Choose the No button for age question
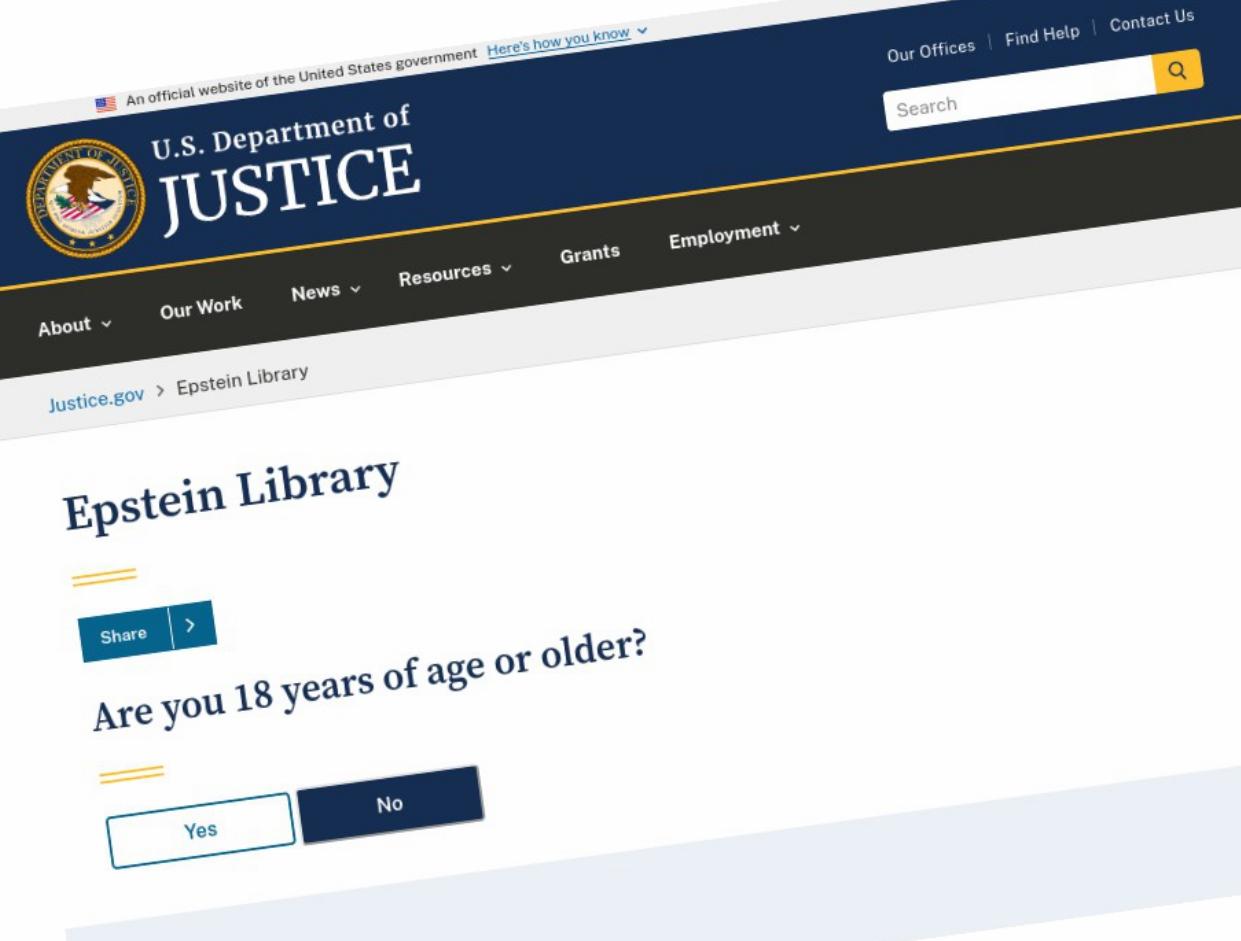 [x=390, y=804]
